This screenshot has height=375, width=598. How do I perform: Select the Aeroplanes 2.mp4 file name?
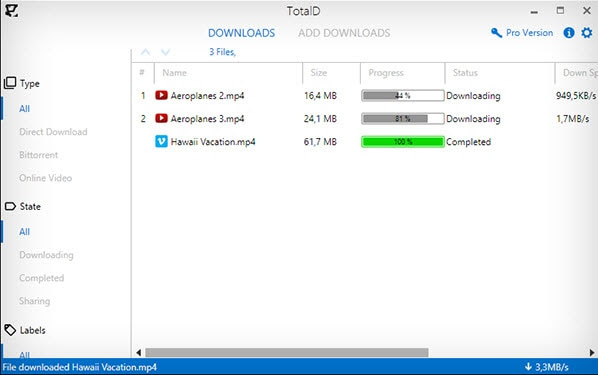207,96
